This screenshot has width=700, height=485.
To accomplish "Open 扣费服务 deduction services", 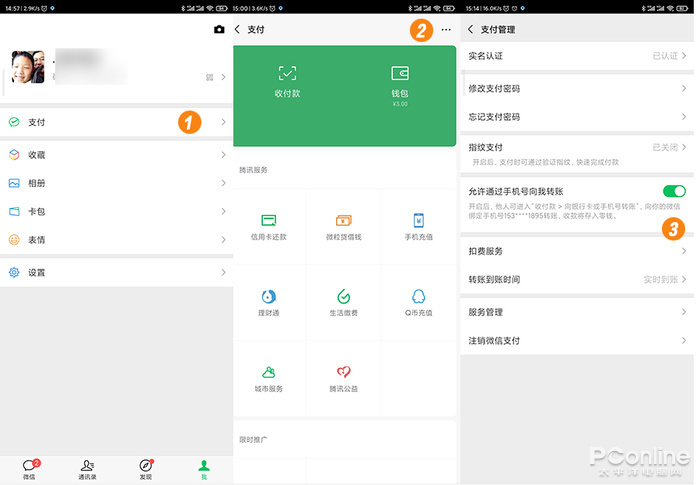I will [x=577, y=251].
